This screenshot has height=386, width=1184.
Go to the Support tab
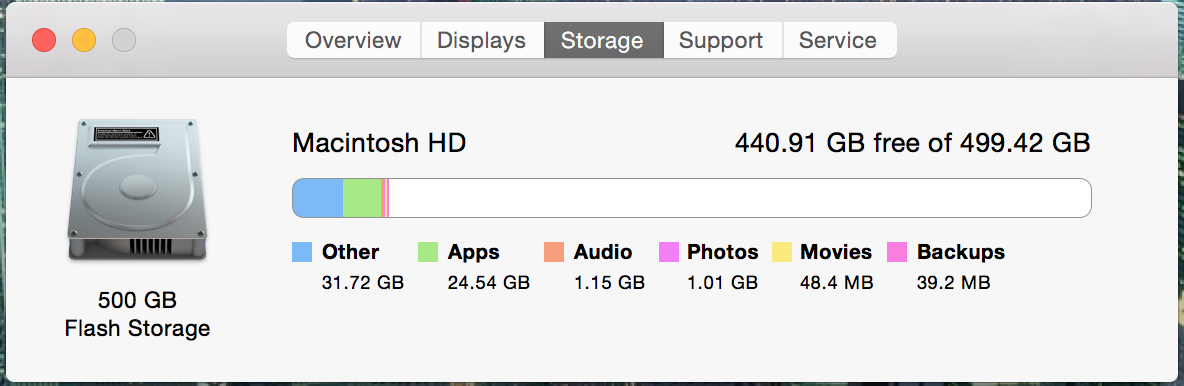(723, 40)
